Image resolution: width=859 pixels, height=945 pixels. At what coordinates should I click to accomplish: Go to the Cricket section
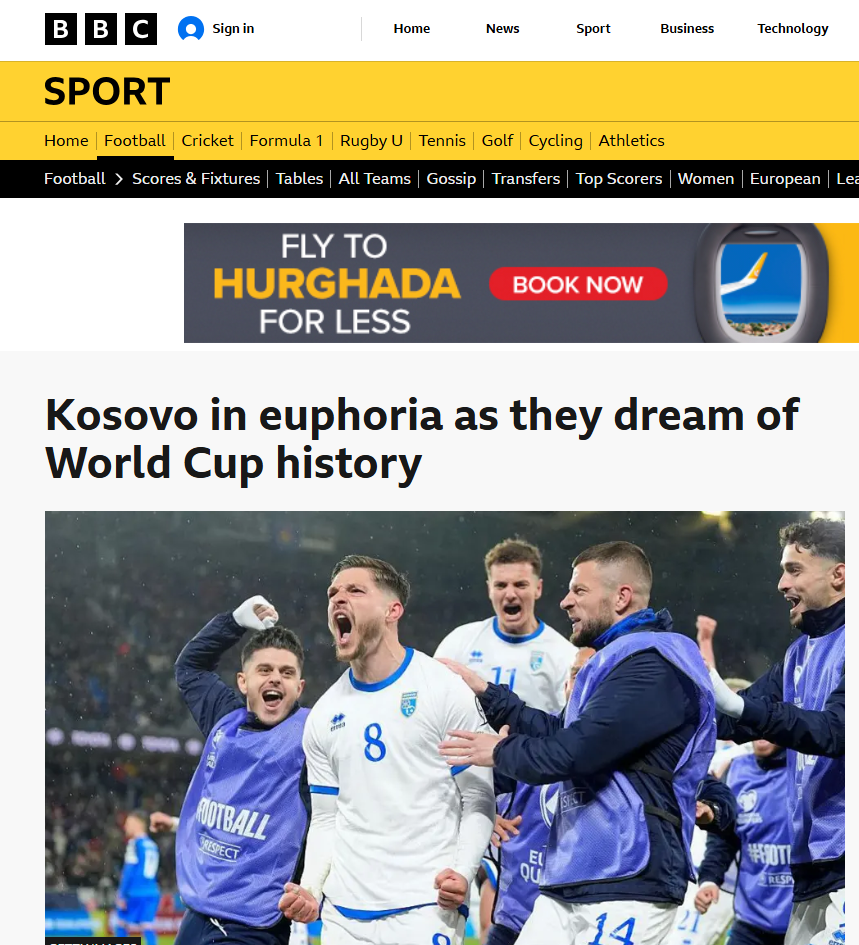[207, 140]
